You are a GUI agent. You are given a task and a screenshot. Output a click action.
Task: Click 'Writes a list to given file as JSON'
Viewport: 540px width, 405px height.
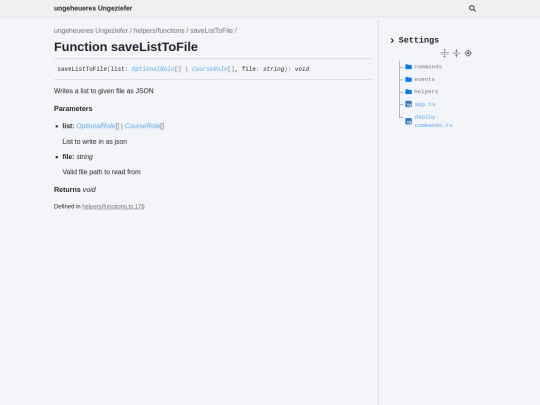[104, 91]
